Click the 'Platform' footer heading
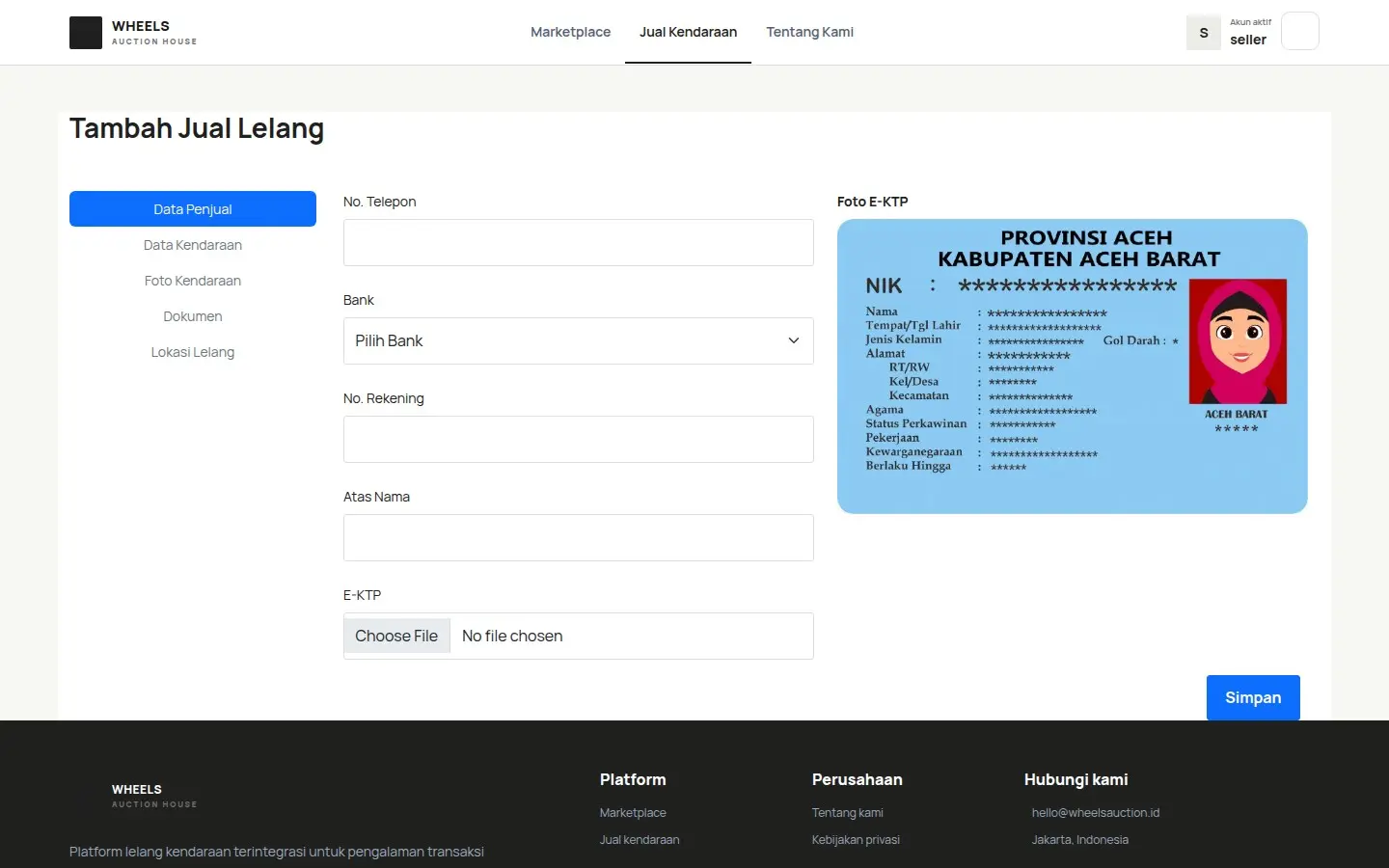The image size is (1389, 868). coord(633,779)
